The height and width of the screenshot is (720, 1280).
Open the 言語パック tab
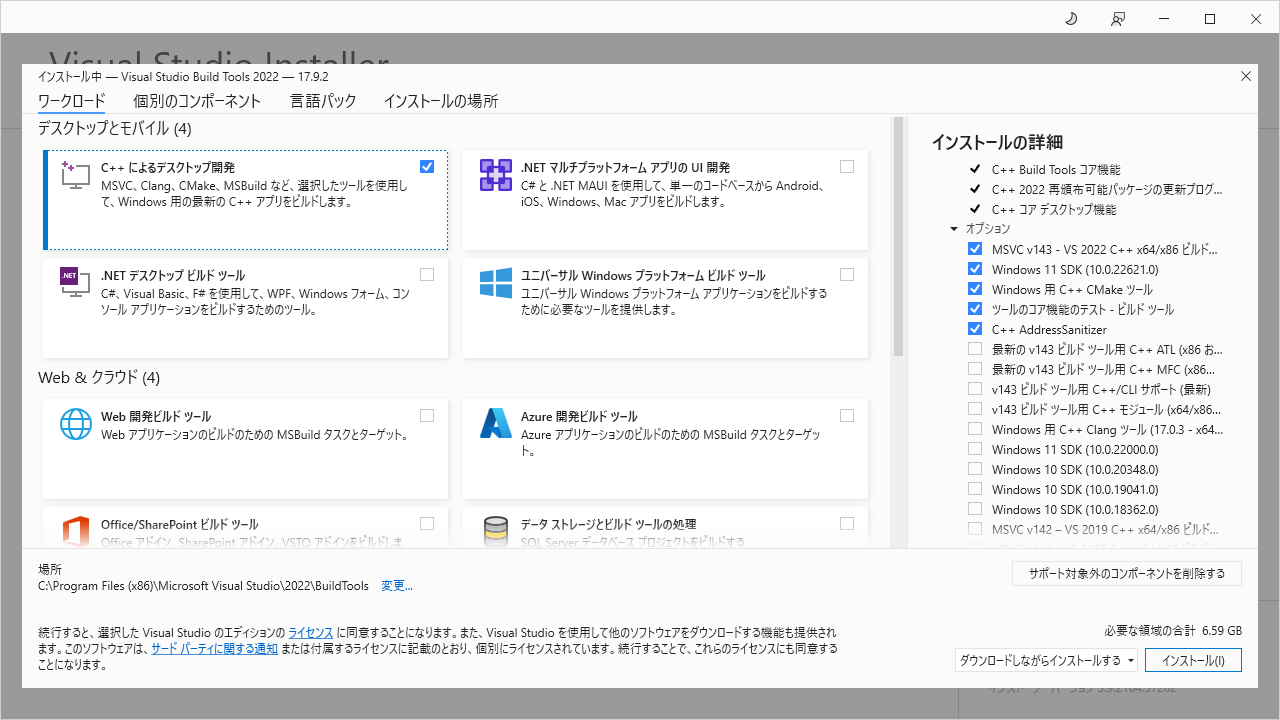pyautogui.click(x=323, y=101)
